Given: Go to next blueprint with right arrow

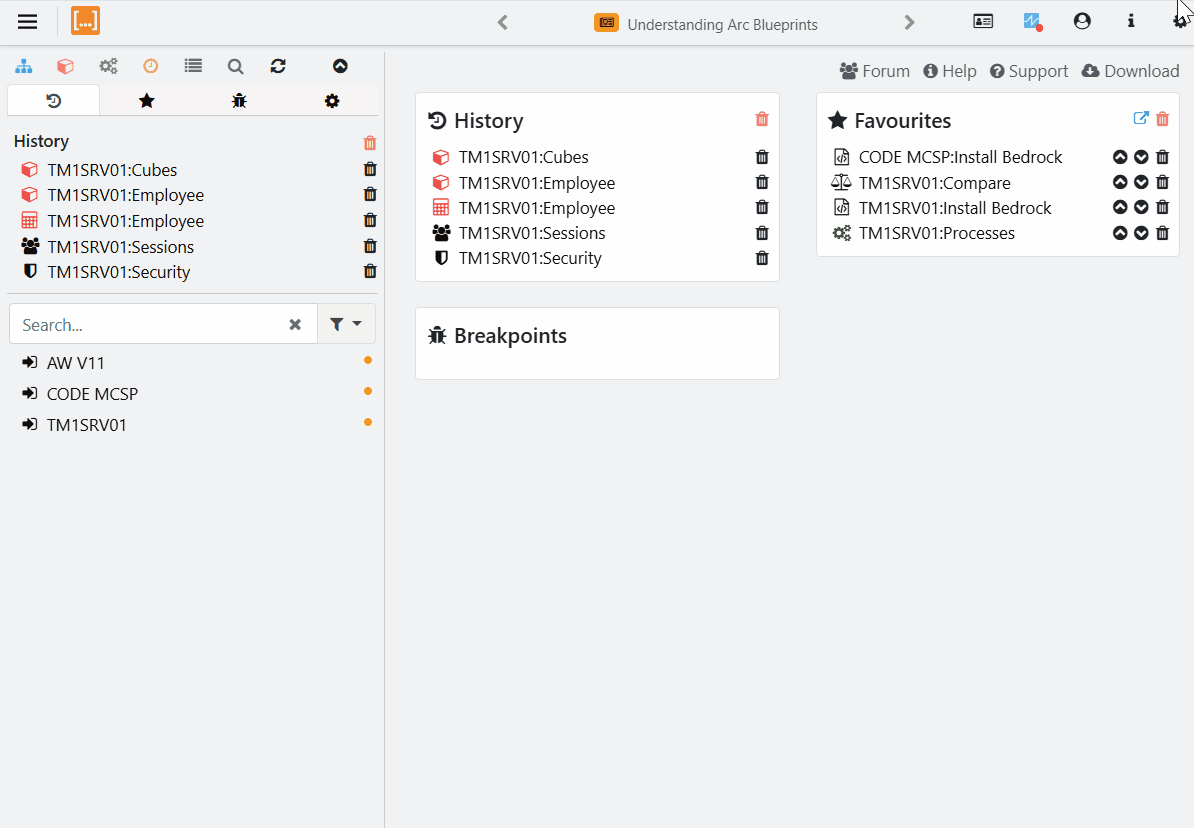Looking at the screenshot, I should [909, 22].
